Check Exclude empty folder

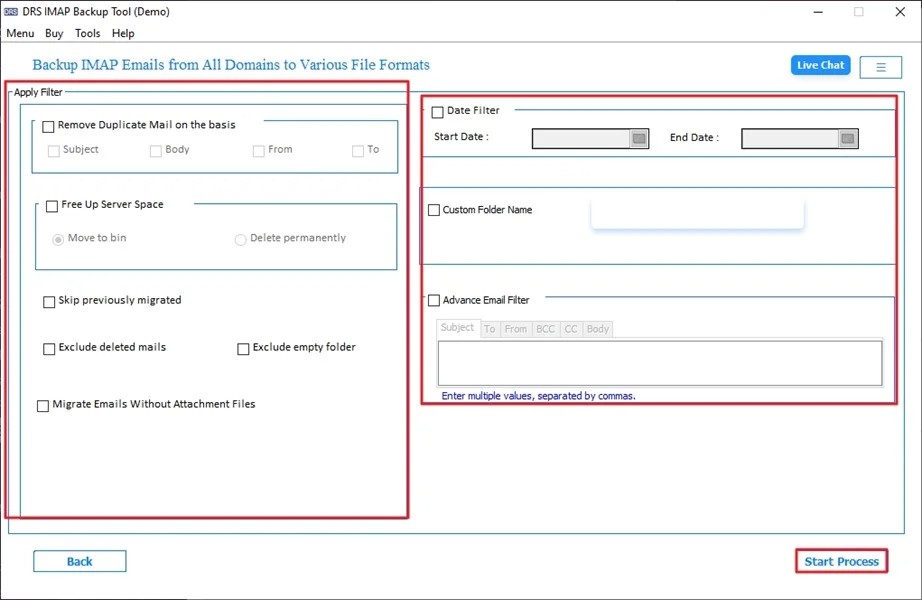242,347
